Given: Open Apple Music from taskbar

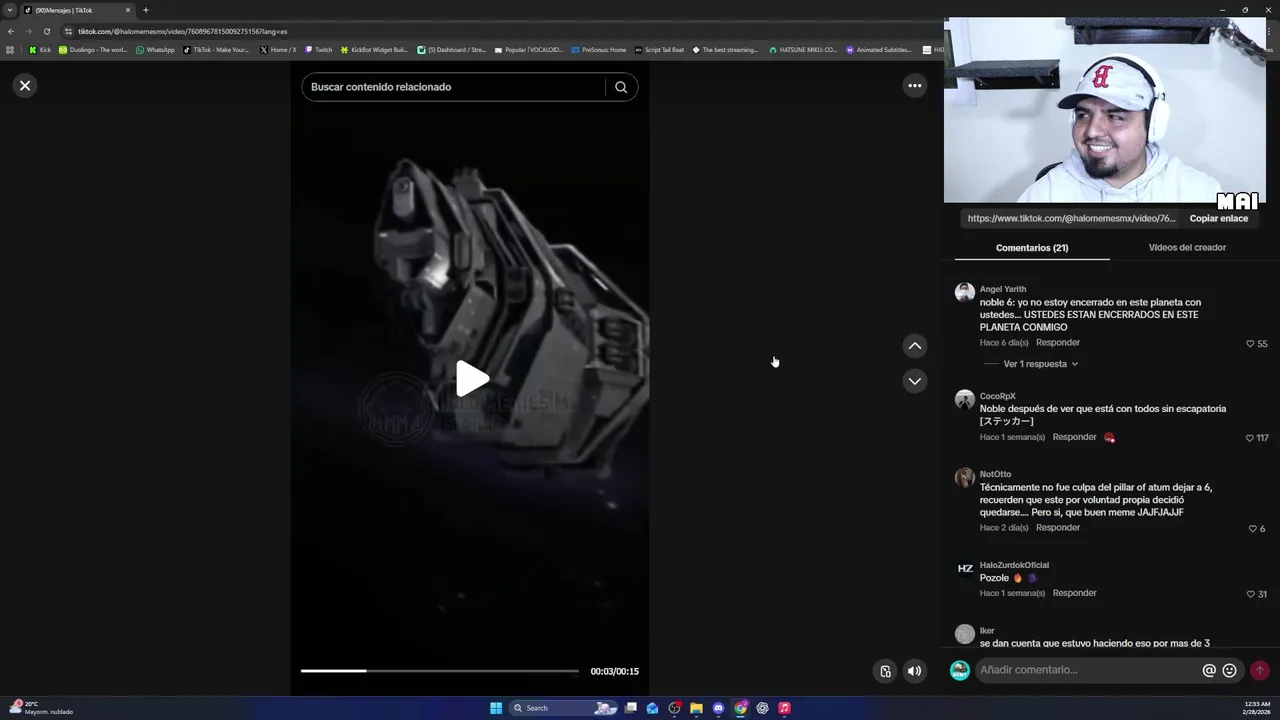Looking at the screenshot, I should [x=784, y=708].
